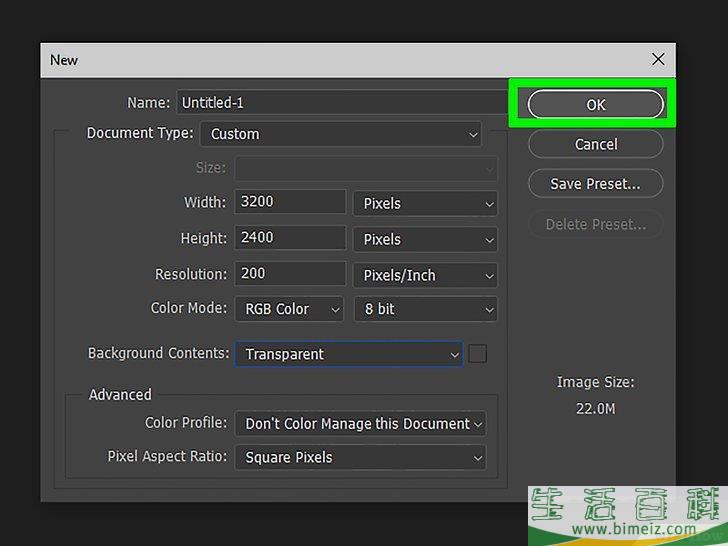Click the background color swatch box
The width and height of the screenshot is (728, 546).
pos(477,354)
